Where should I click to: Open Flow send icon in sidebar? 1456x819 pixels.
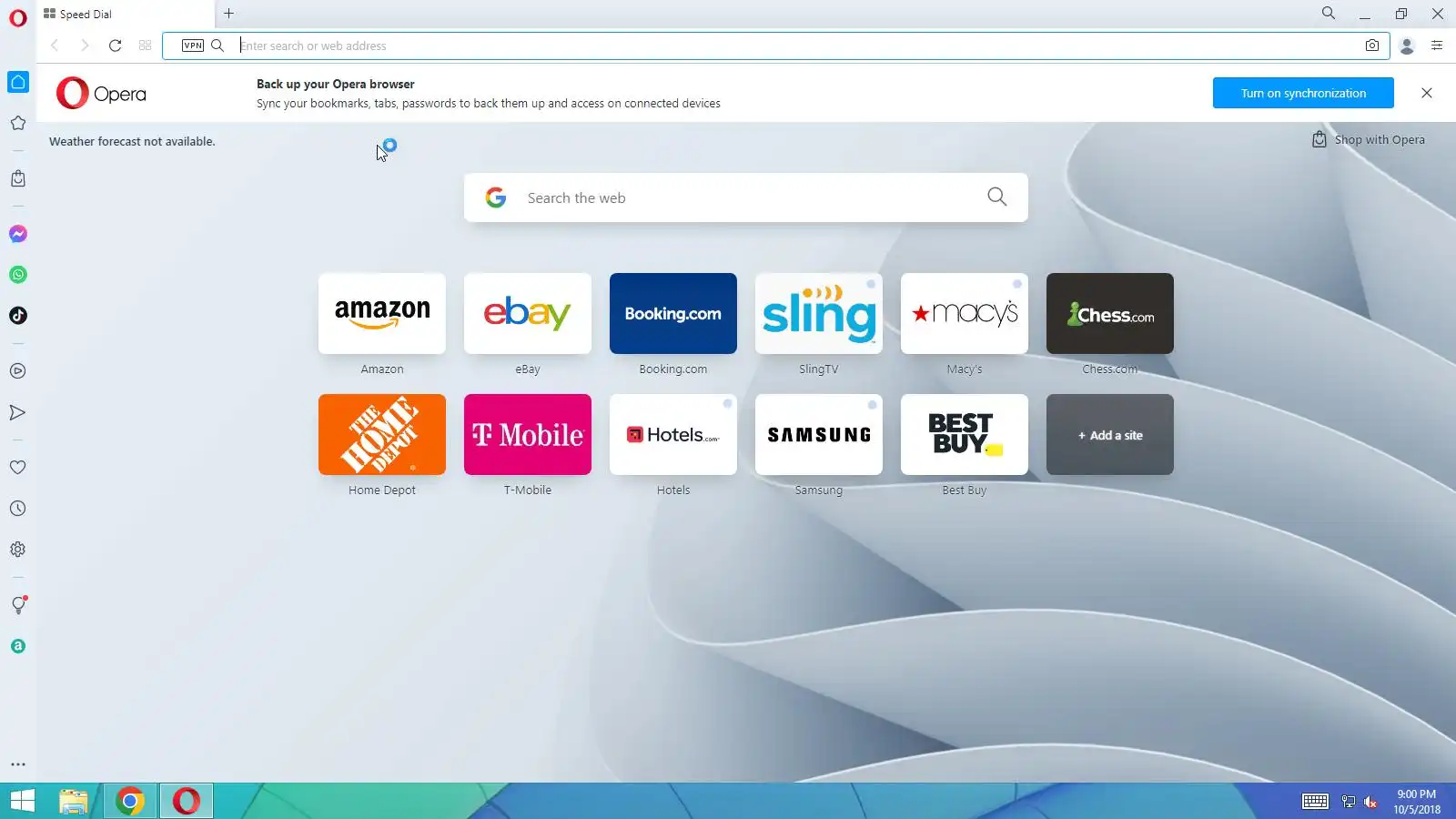pyautogui.click(x=18, y=412)
